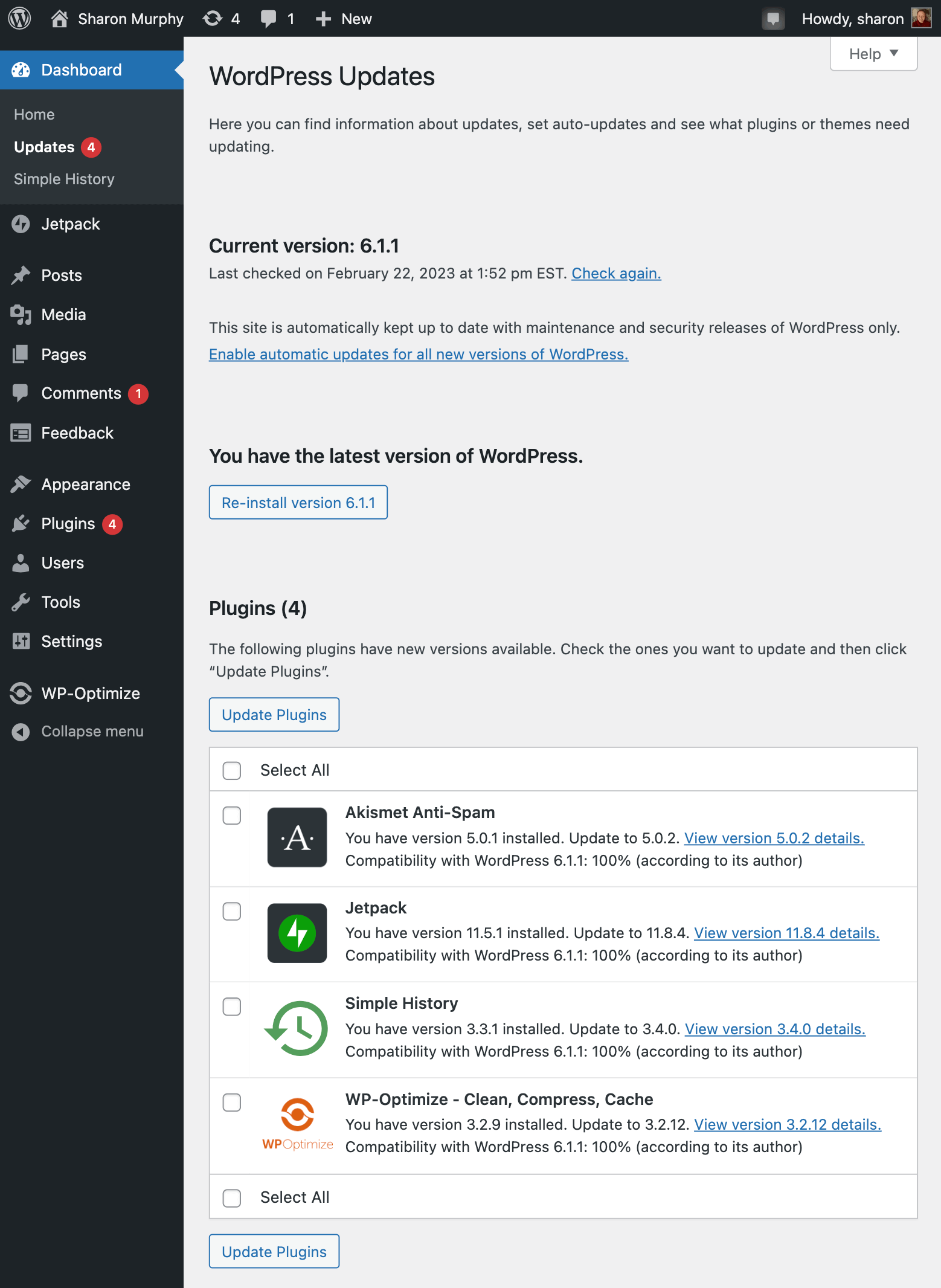Click the Comments sidebar icon

click(21, 393)
